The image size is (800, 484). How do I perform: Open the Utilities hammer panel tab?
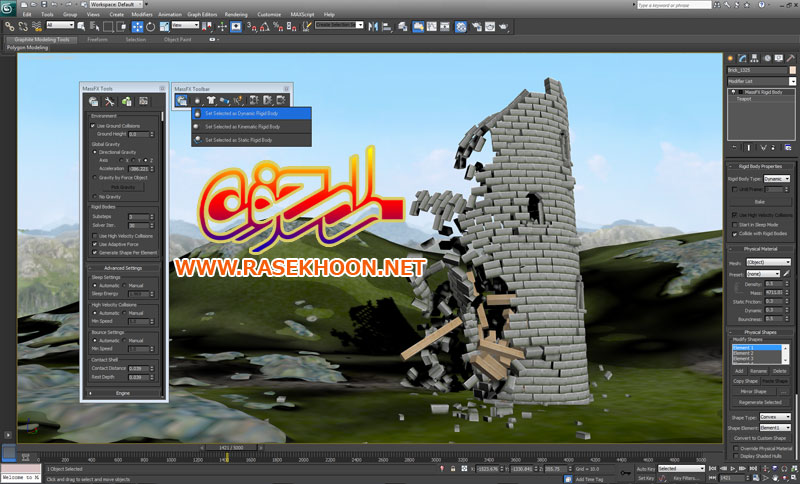pos(790,58)
